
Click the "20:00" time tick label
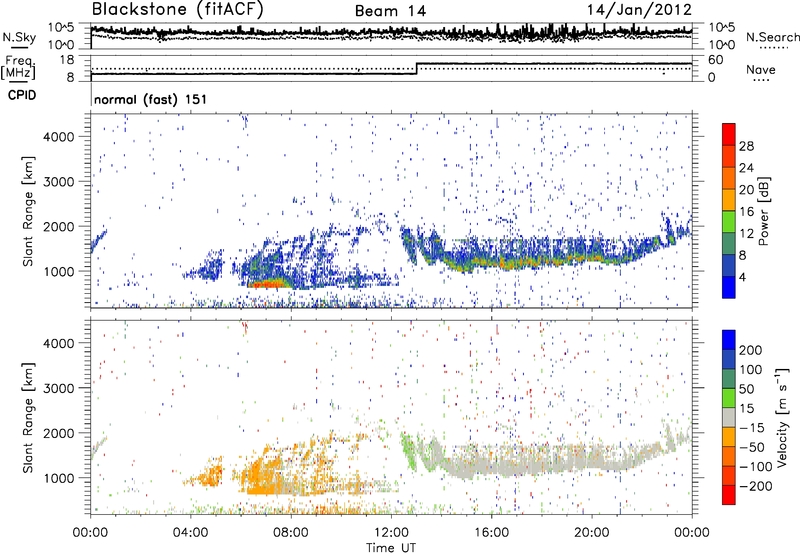[592, 533]
